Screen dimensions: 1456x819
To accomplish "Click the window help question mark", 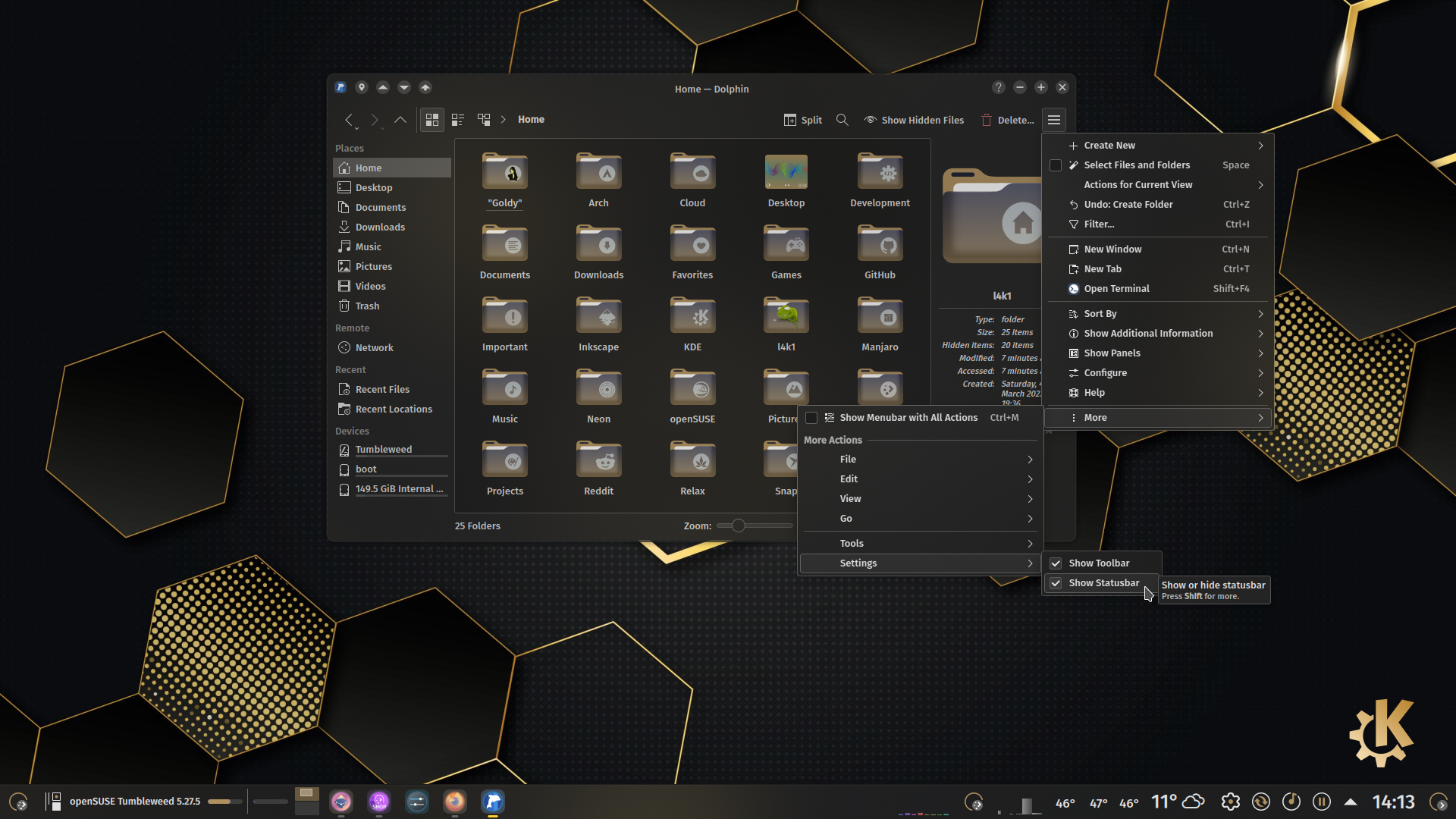I will [x=999, y=87].
